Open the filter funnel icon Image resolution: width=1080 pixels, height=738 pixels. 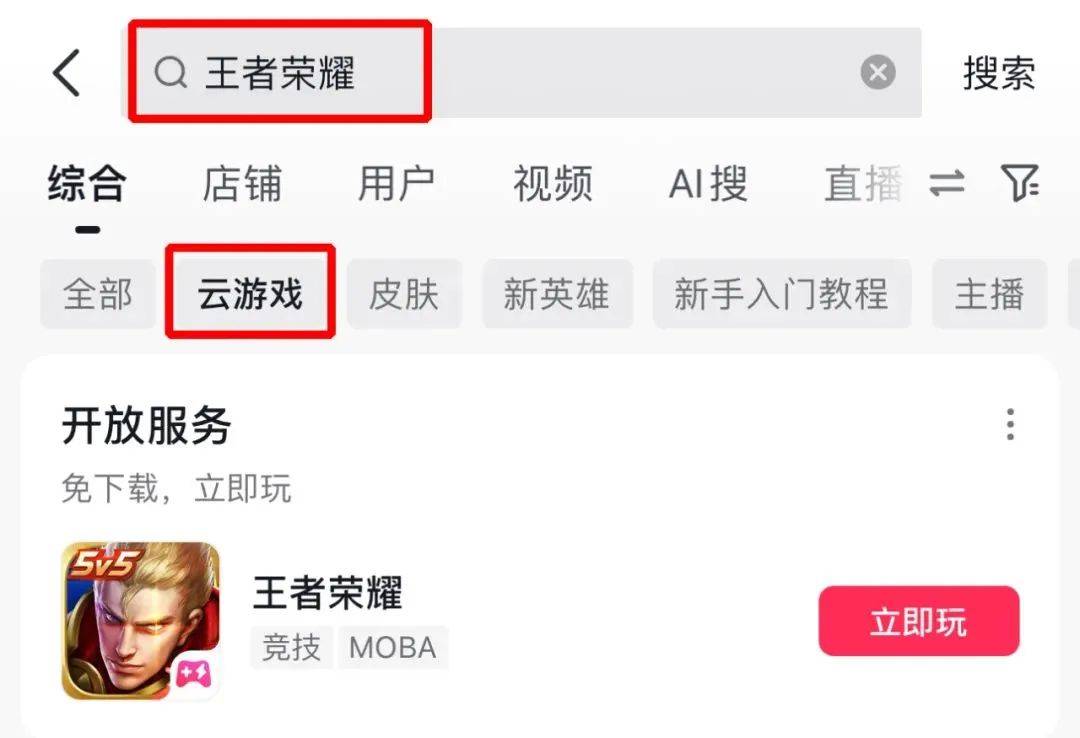click(1020, 183)
